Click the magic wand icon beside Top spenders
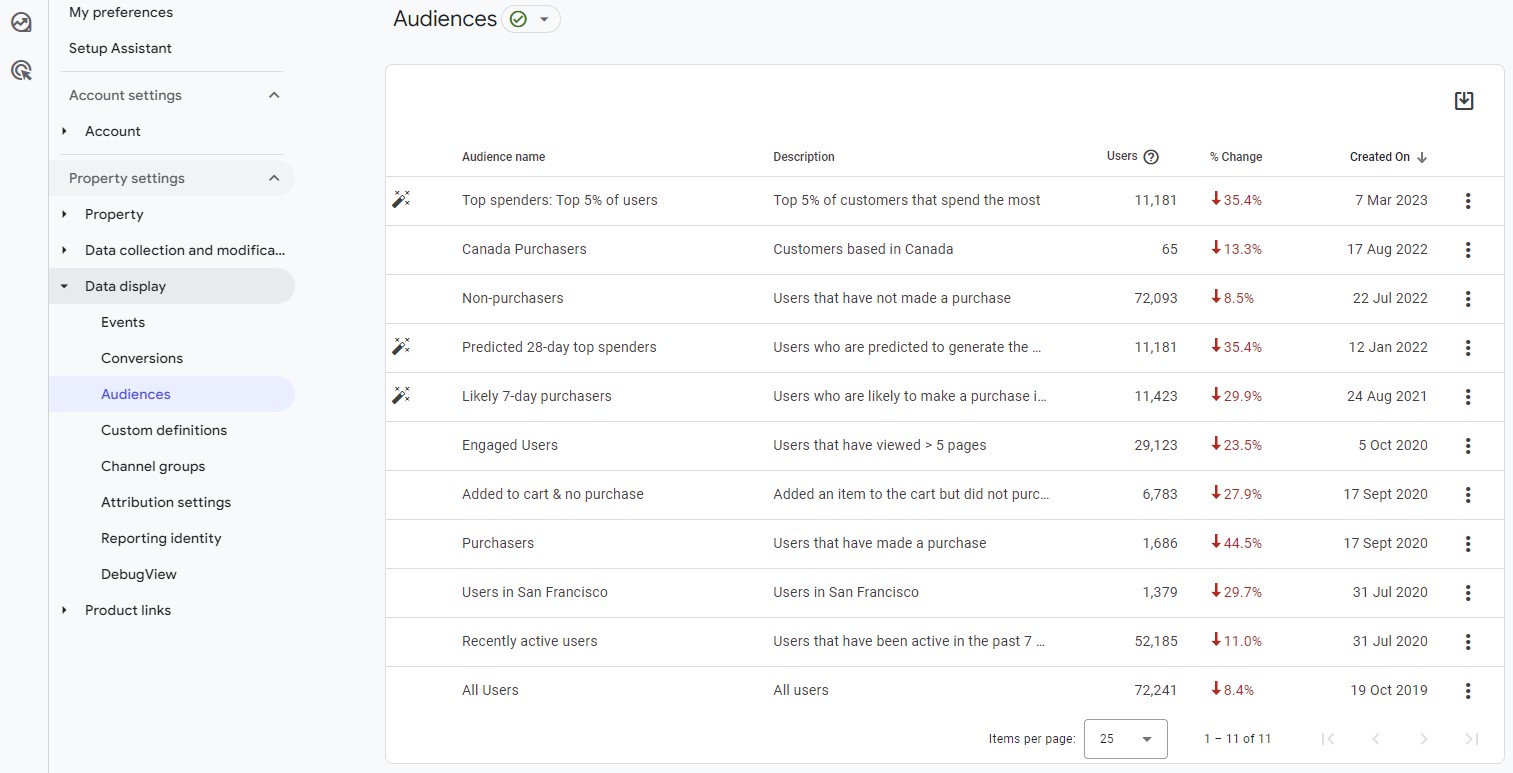Viewport: 1513px width, 773px height. 401,200
